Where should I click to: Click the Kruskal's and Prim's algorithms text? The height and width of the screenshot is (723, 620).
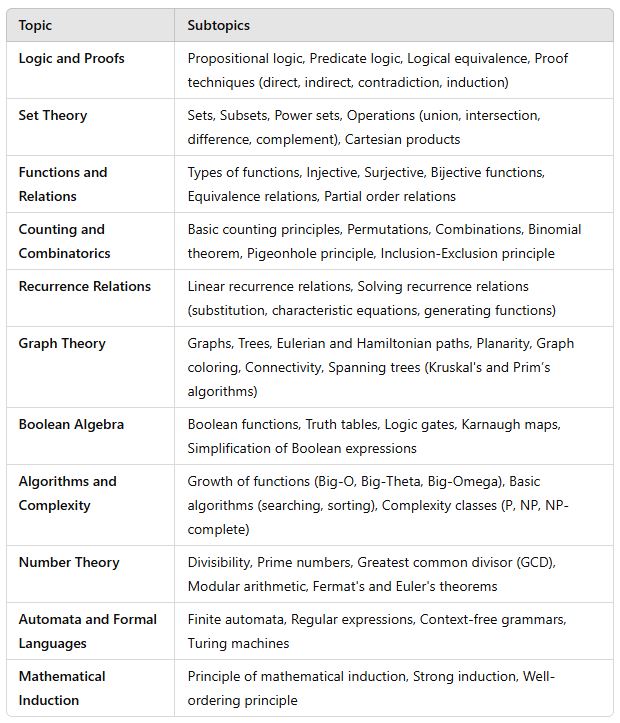(369, 379)
